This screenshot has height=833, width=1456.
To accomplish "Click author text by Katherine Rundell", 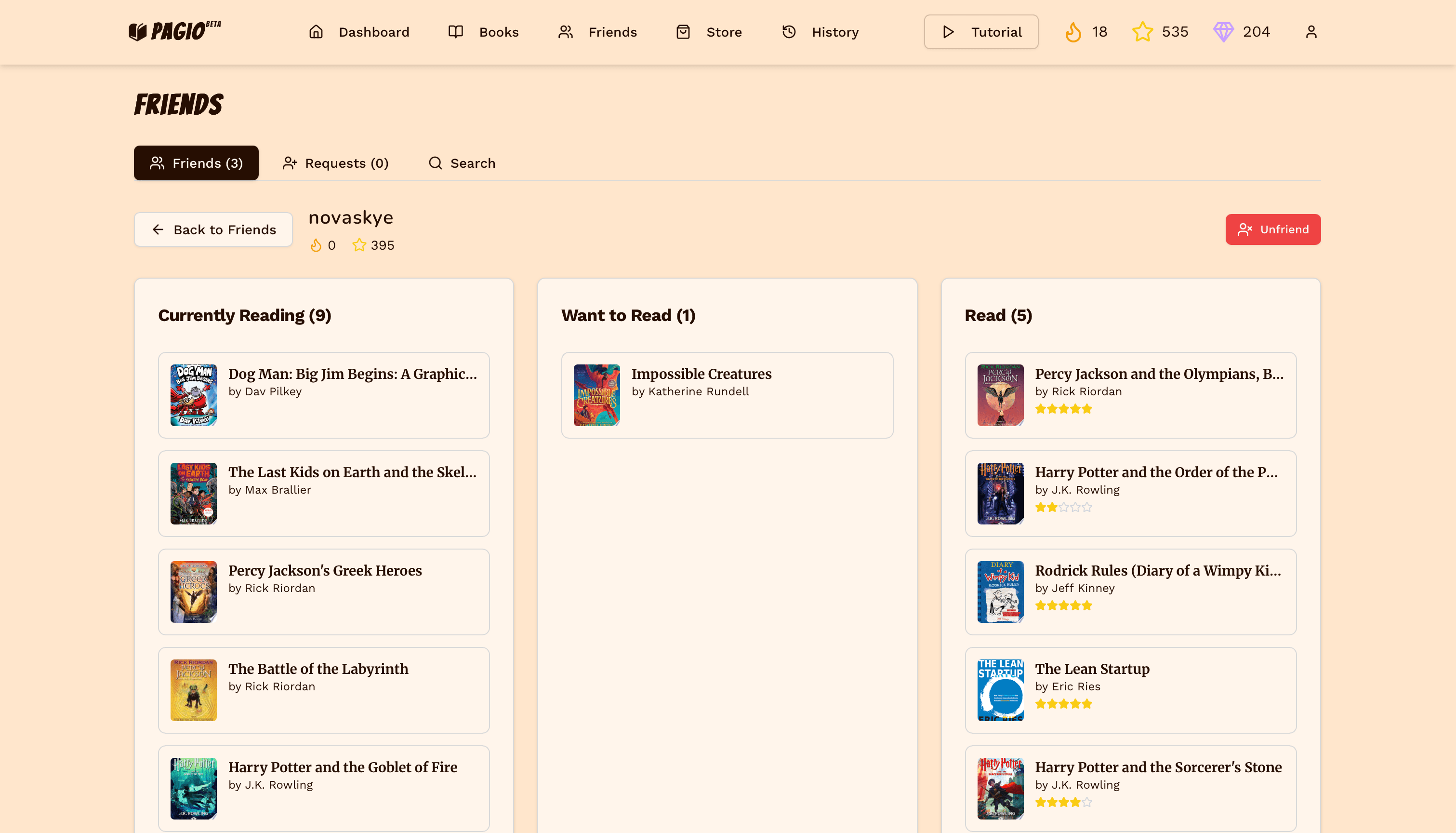I will pyautogui.click(x=690, y=391).
